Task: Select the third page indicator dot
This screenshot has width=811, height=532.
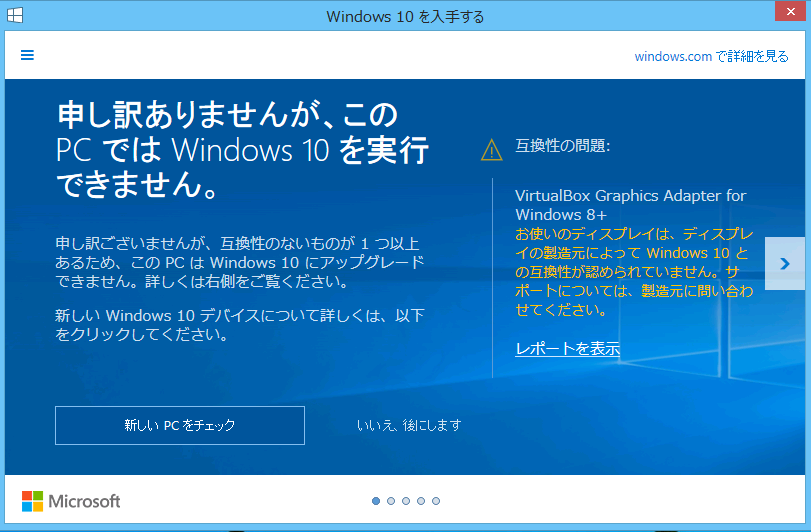Action: click(406, 501)
